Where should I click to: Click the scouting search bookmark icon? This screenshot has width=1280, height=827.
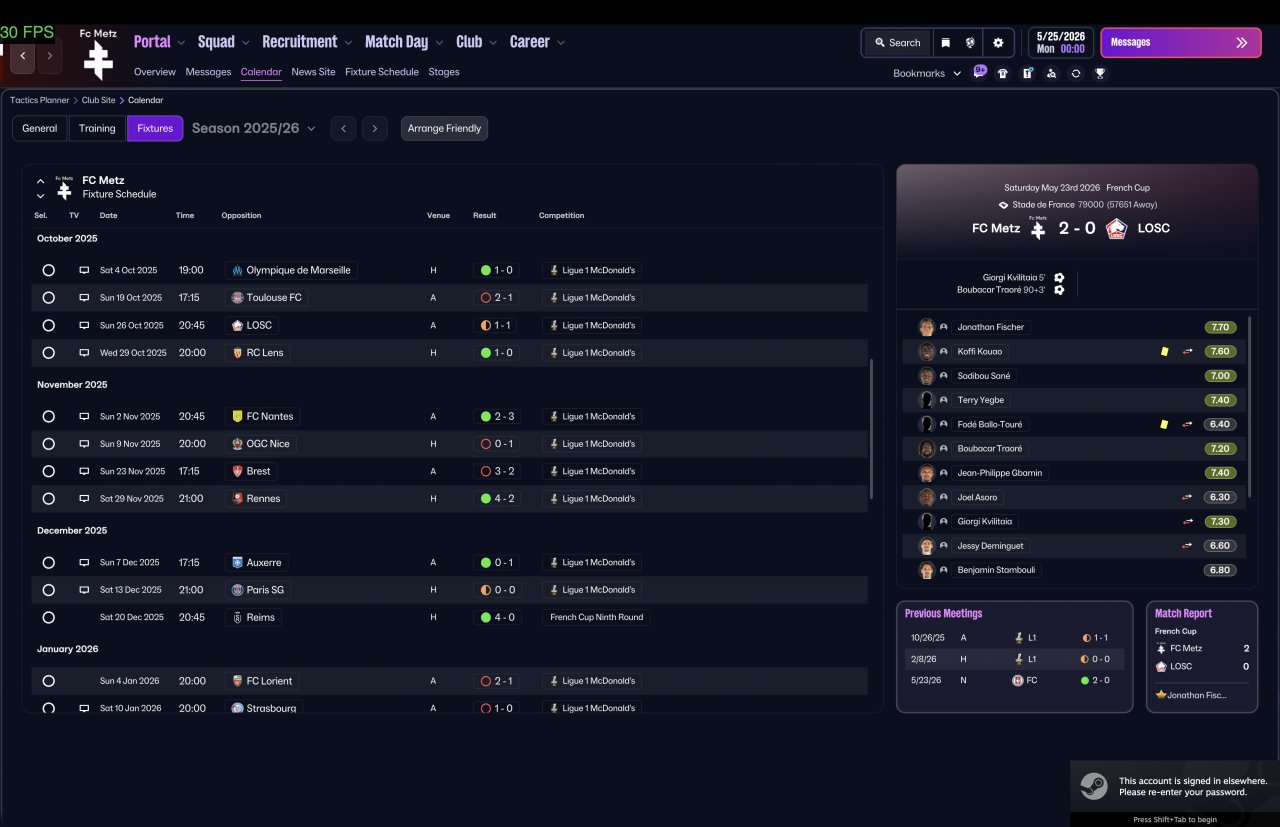click(1051, 73)
